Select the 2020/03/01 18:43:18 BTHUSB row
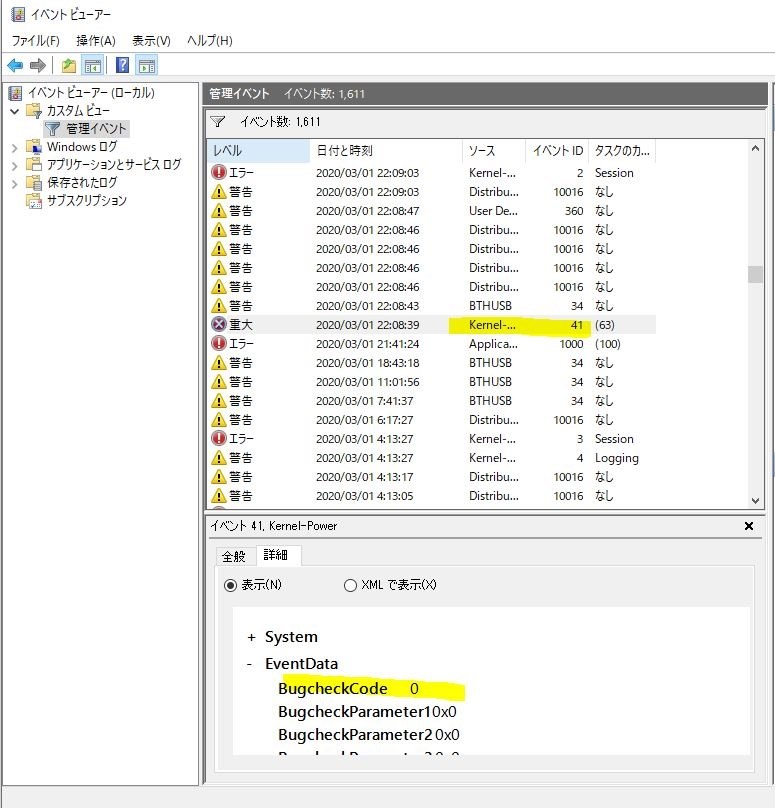The image size is (775, 808). [432, 363]
